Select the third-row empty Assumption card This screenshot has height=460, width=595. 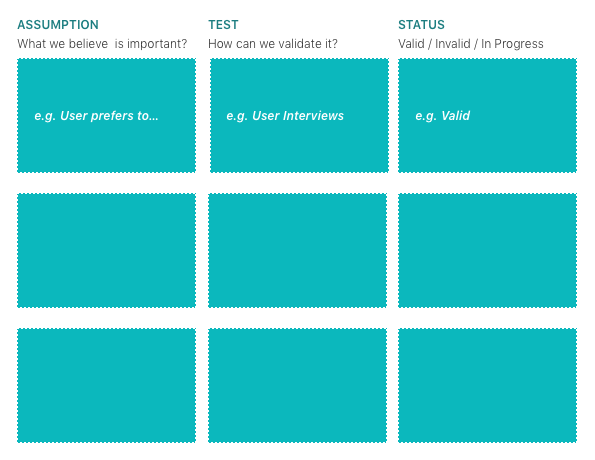107,386
